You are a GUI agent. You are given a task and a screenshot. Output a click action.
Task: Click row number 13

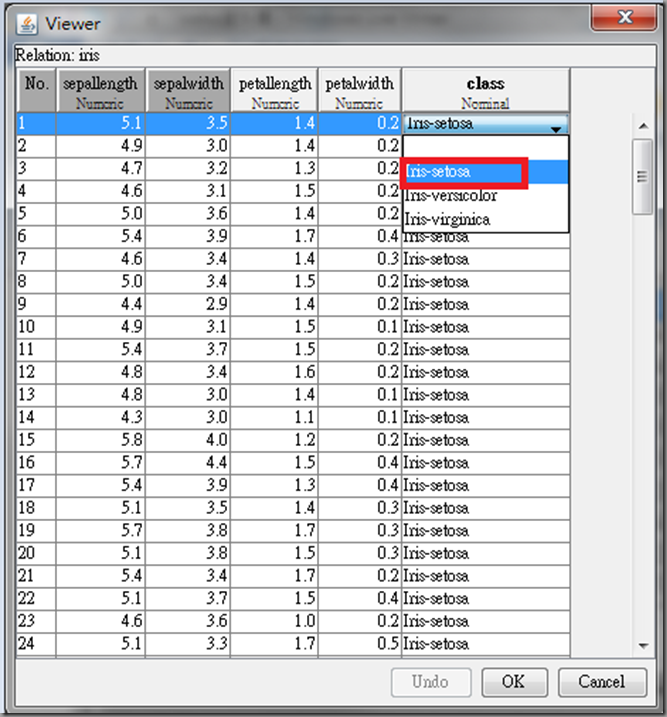[36, 395]
